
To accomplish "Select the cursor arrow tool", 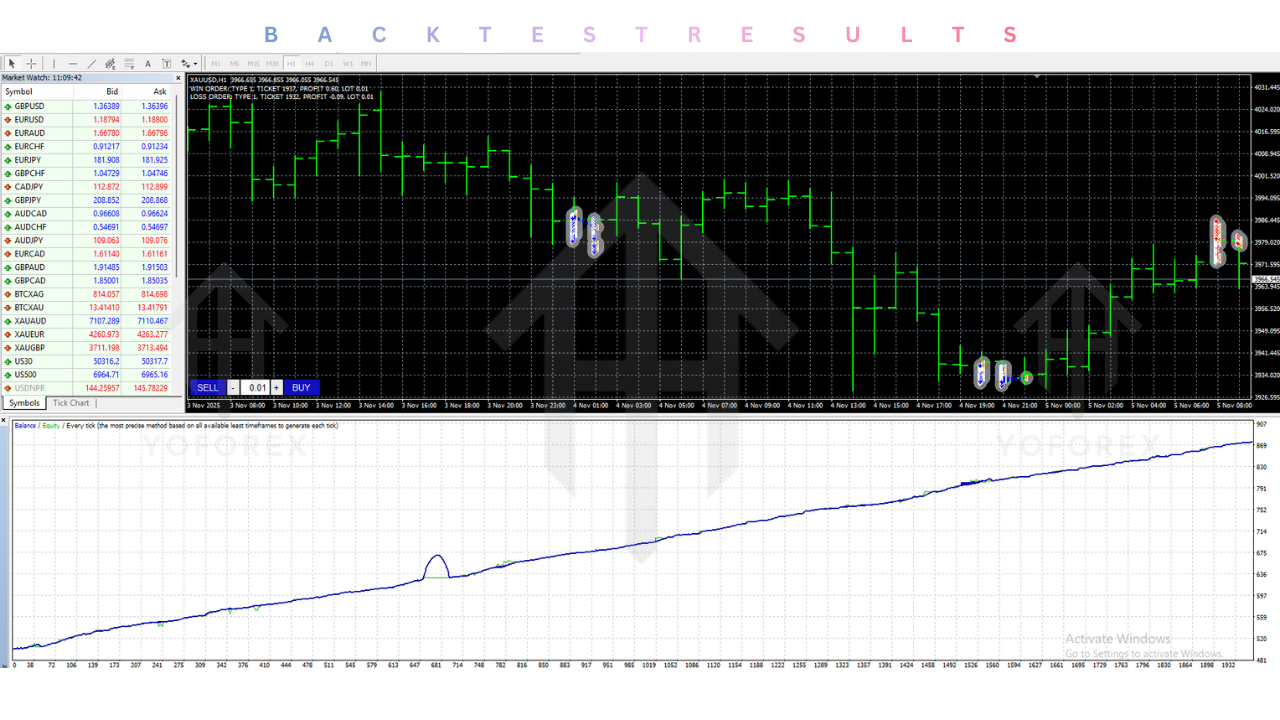I will [x=12, y=63].
